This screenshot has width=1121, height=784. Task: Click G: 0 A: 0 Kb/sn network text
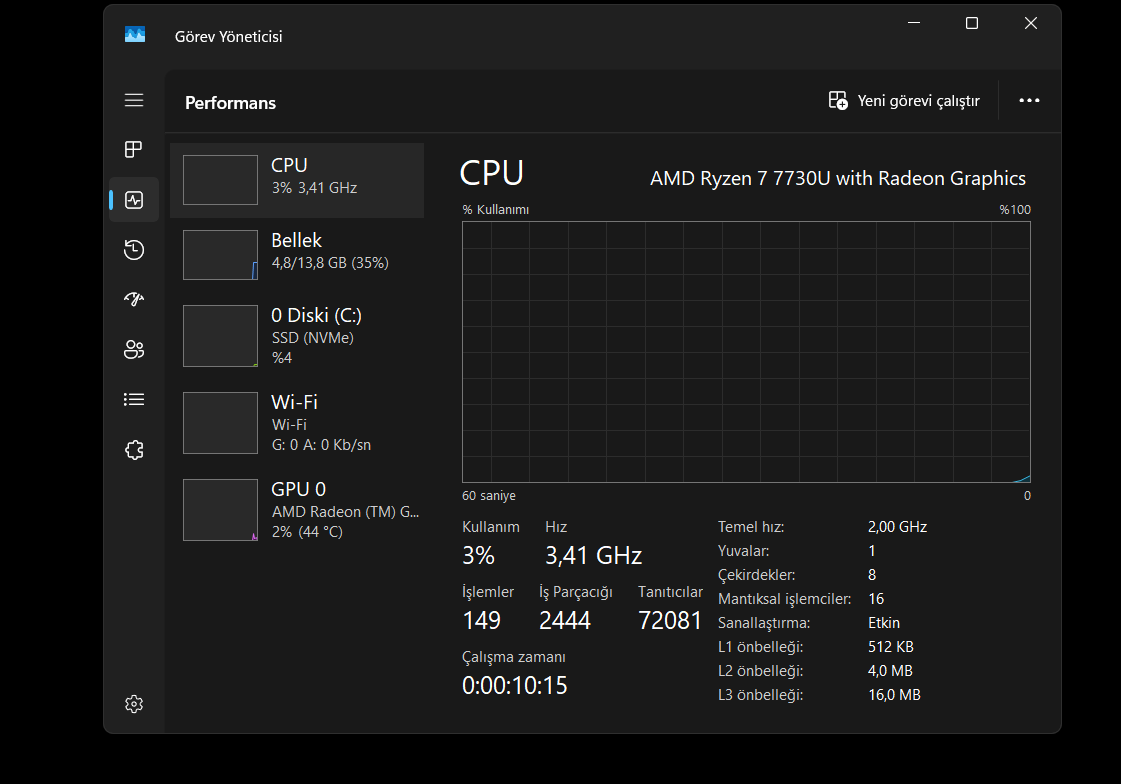pyautogui.click(x=321, y=445)
